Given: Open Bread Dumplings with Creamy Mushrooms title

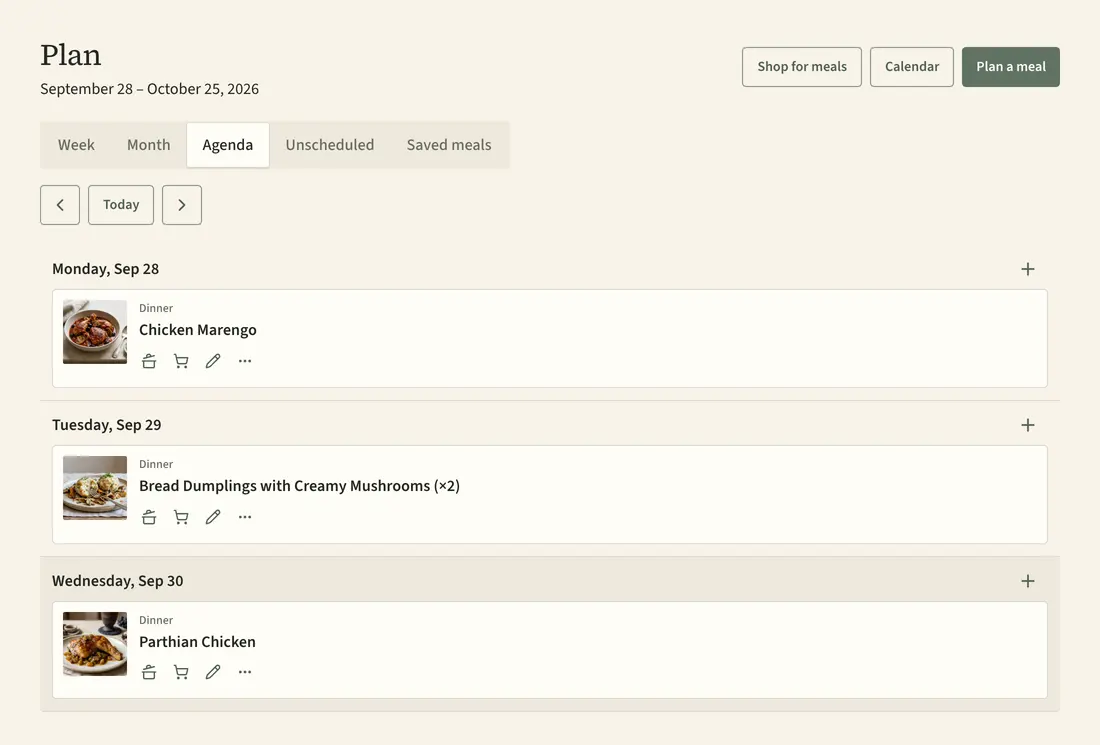Looking at the screenshot, I should point(300,485).
